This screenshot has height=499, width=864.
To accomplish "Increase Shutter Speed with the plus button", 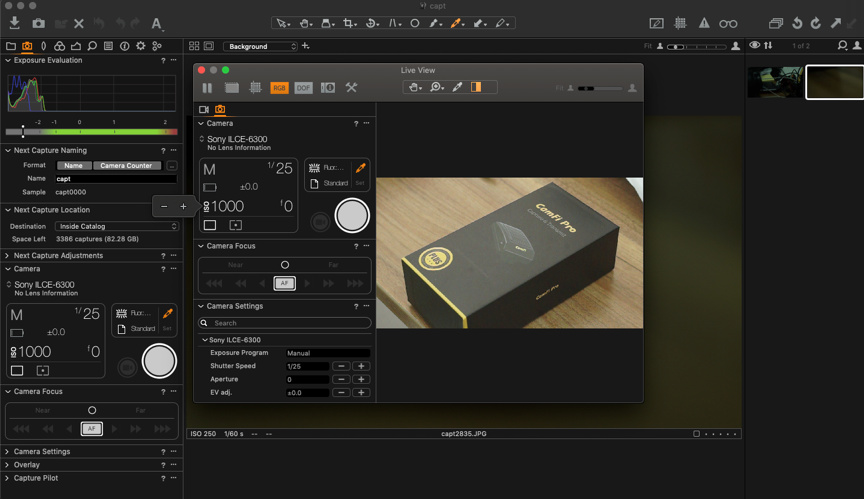I will (x=361, y=366).
